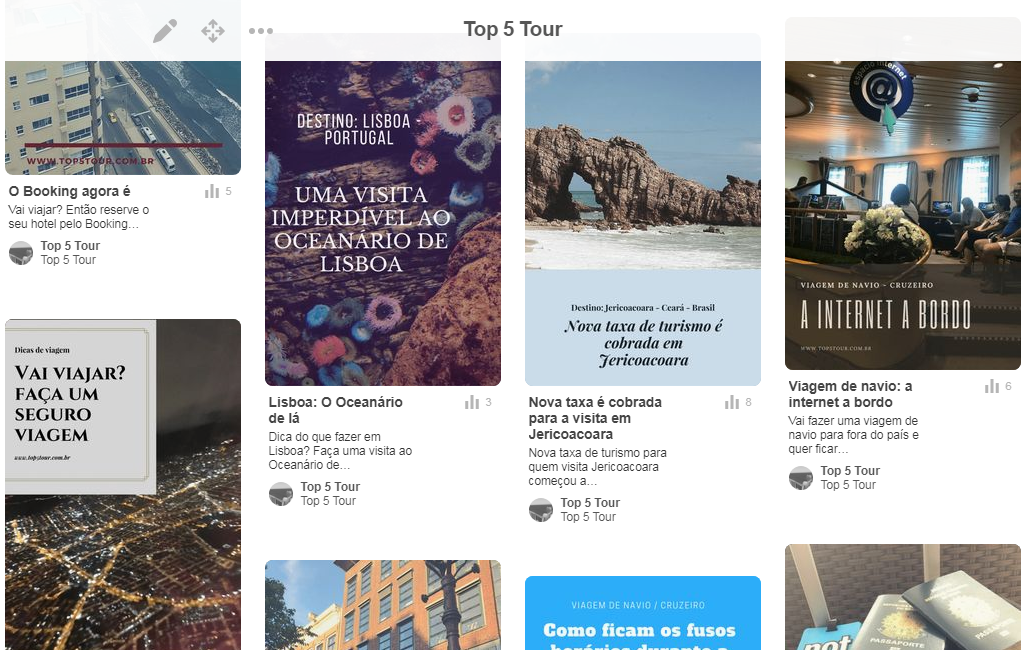The width and height of the screenshot is (1031, 650).
Task: Click the 'Top 5 Tour' board title
Action: [x=513, y=29]
